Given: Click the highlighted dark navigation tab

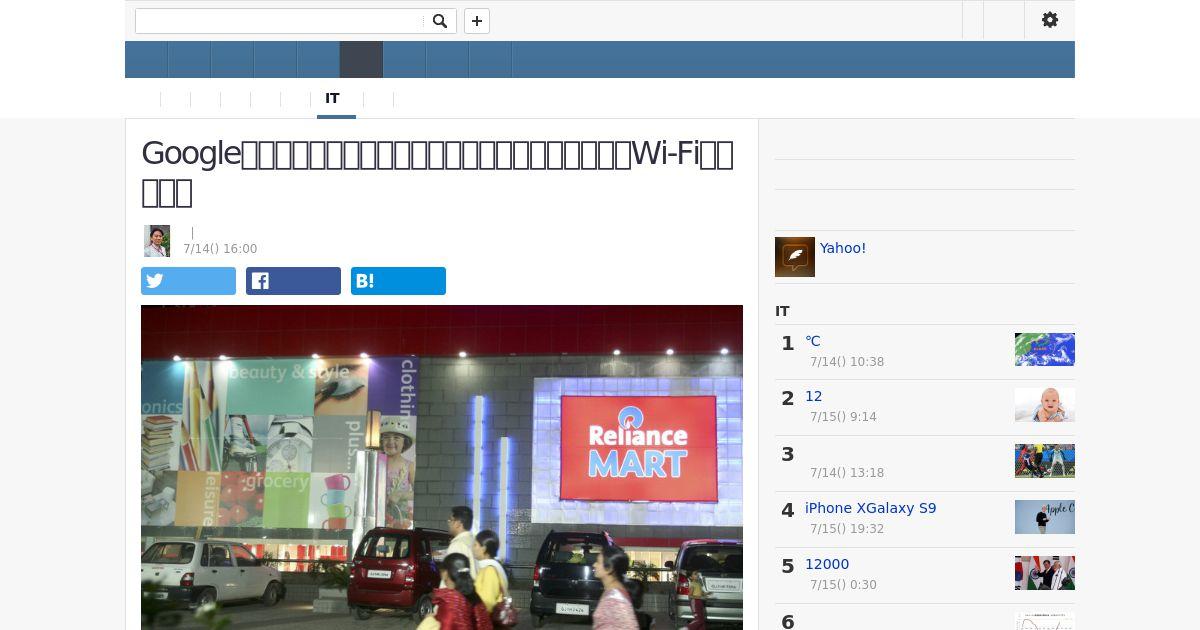Looking at the screenshot, I should pyautogui.click(x=361, y=60).
